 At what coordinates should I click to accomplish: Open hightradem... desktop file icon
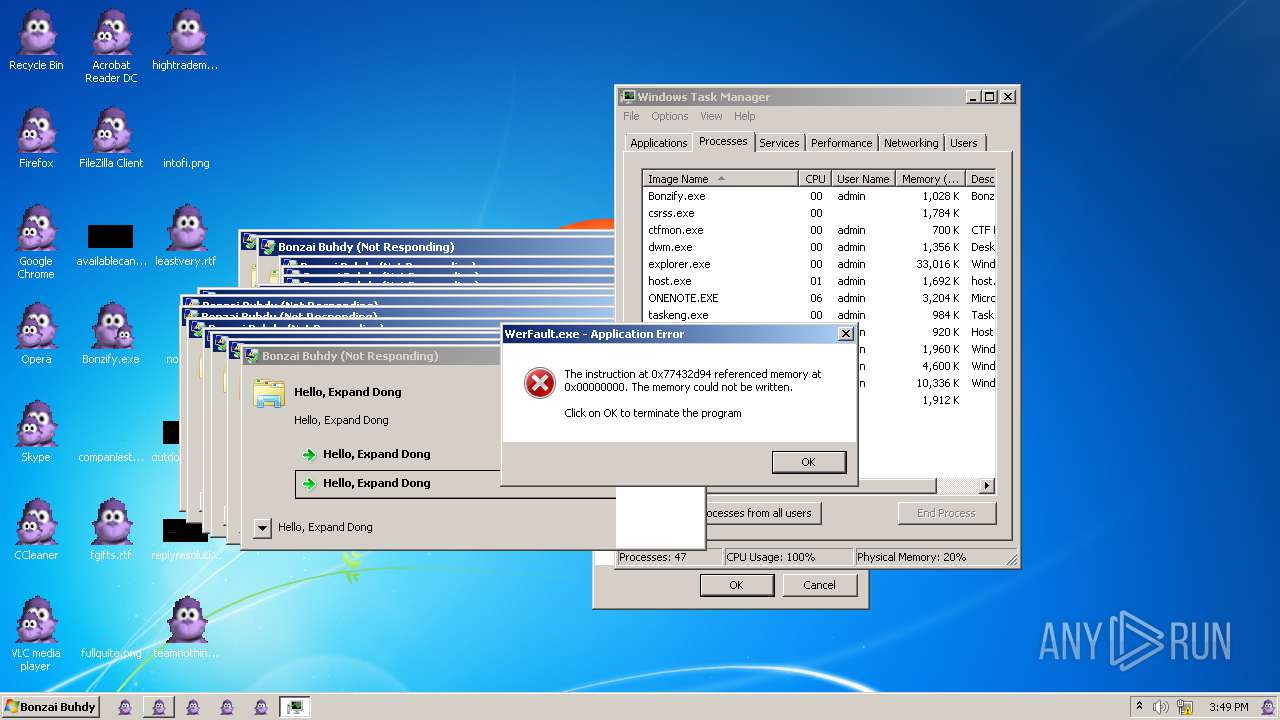pos(186,41)
